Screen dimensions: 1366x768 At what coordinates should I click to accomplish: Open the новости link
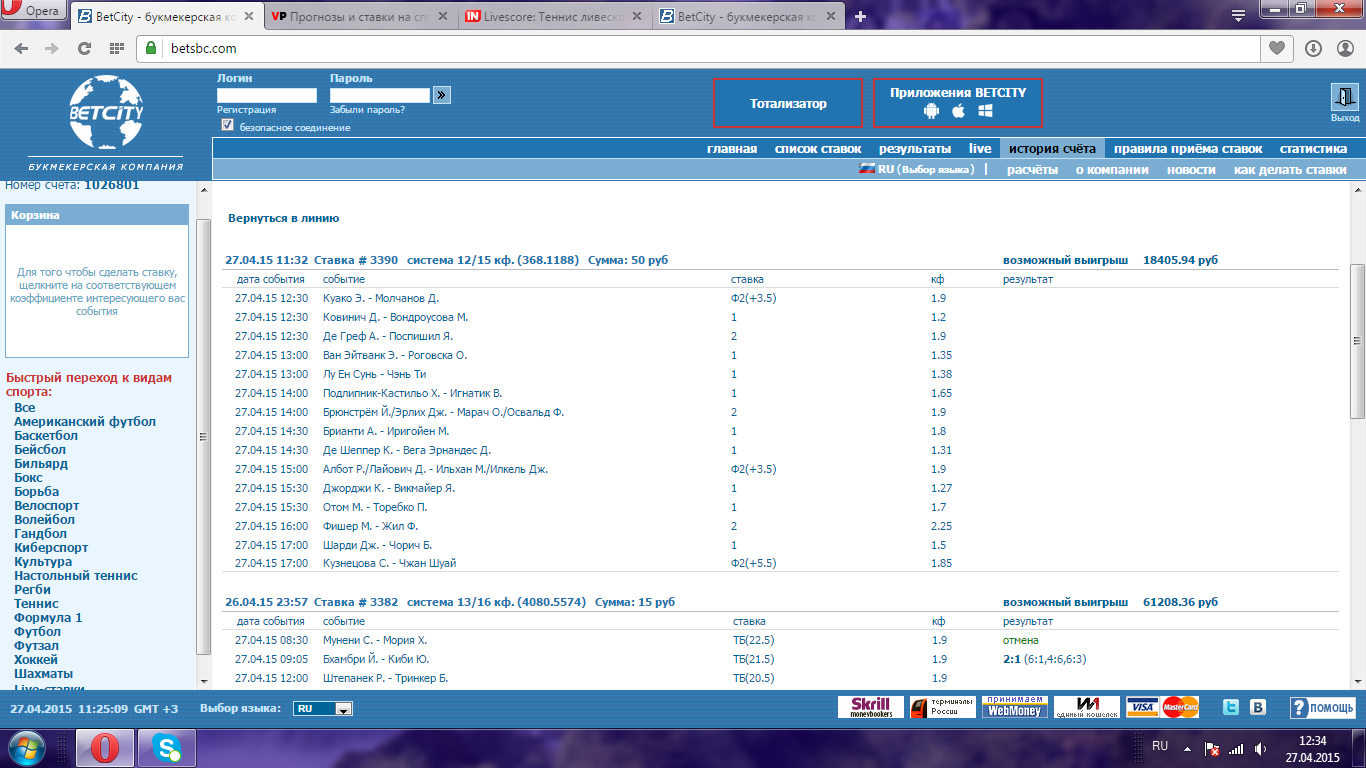tap(1191, 170)
